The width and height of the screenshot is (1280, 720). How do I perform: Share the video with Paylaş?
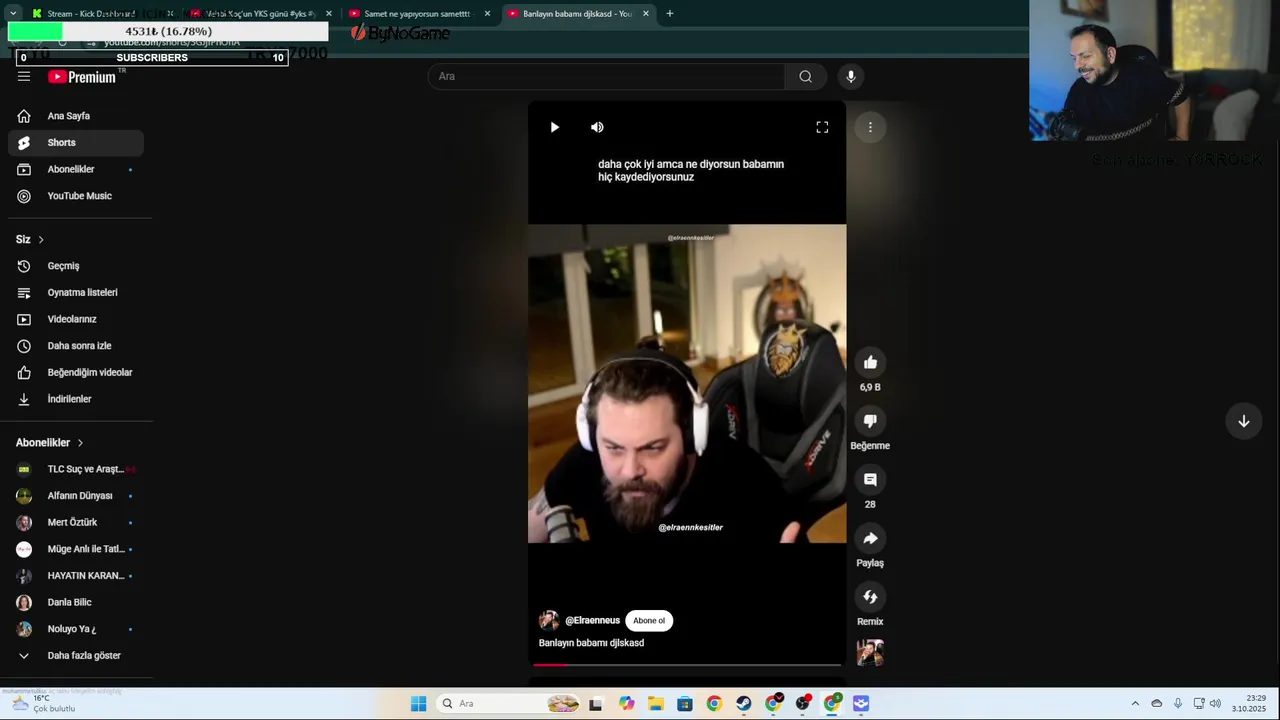[870, 538]
